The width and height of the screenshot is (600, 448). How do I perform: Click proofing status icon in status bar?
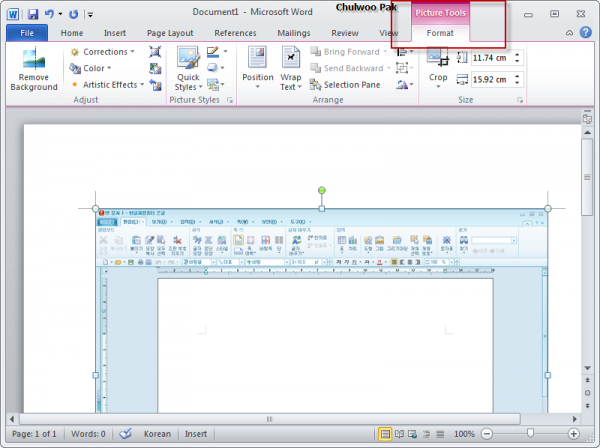click(x=125, y=434)
